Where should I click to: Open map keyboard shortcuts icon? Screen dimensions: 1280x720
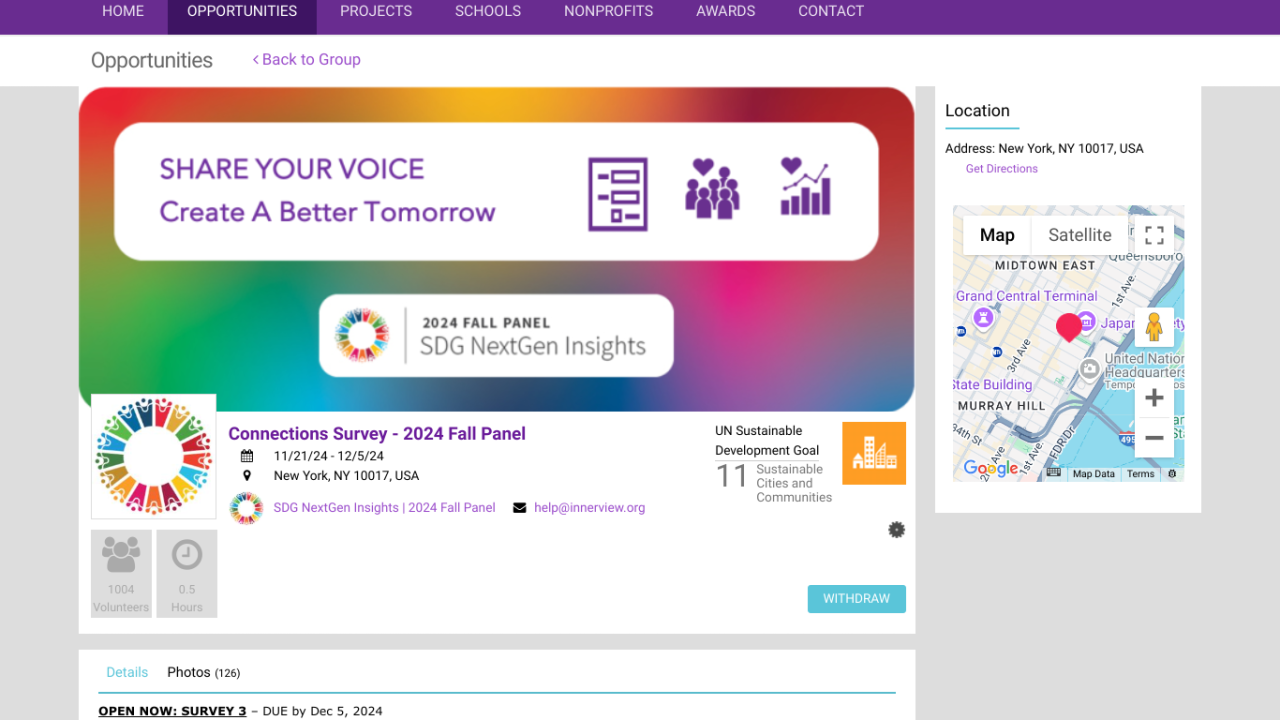click(x=1053, y=473)
